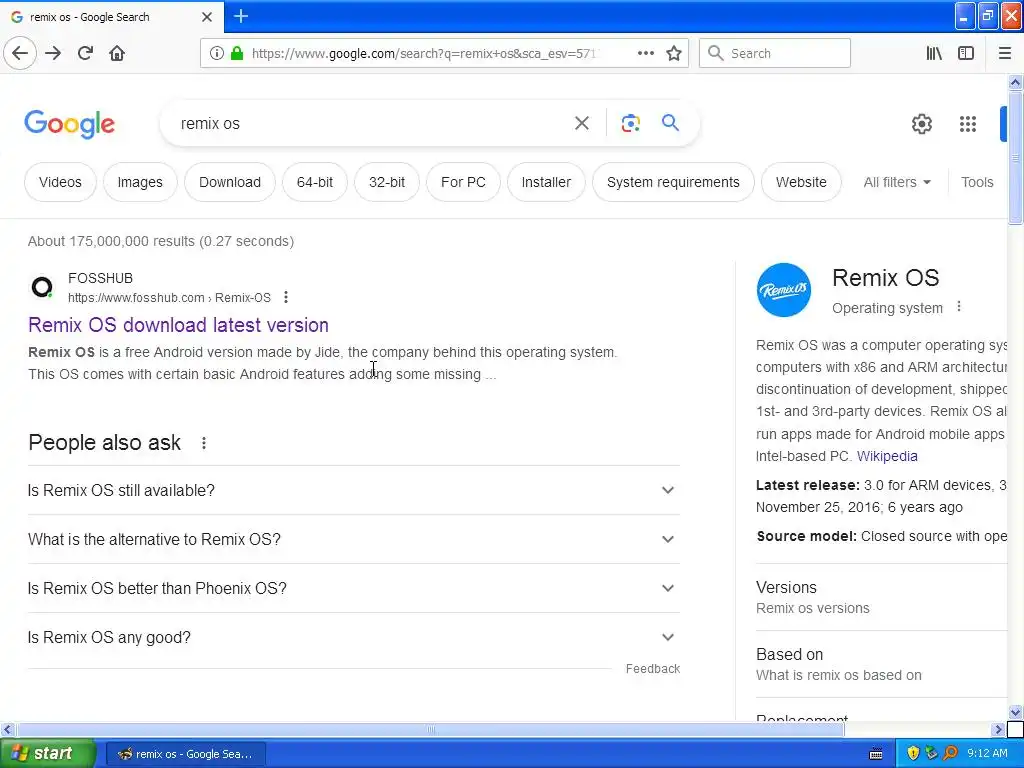Open Versions section in Remix OS panel
Viewport: 1024px width, 768px height.
881,597
